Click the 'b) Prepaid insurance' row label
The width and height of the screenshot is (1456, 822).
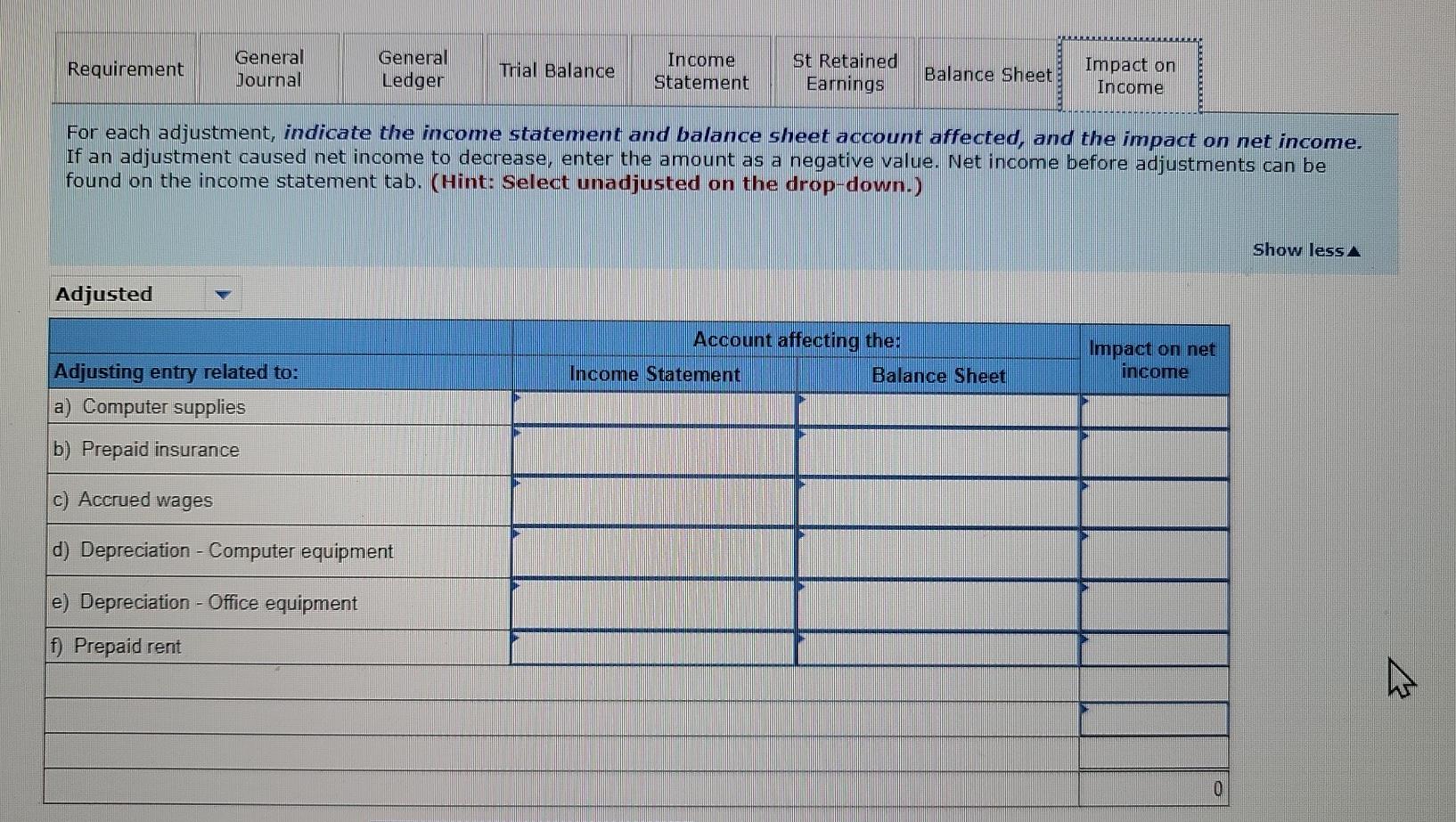[146, 450]
